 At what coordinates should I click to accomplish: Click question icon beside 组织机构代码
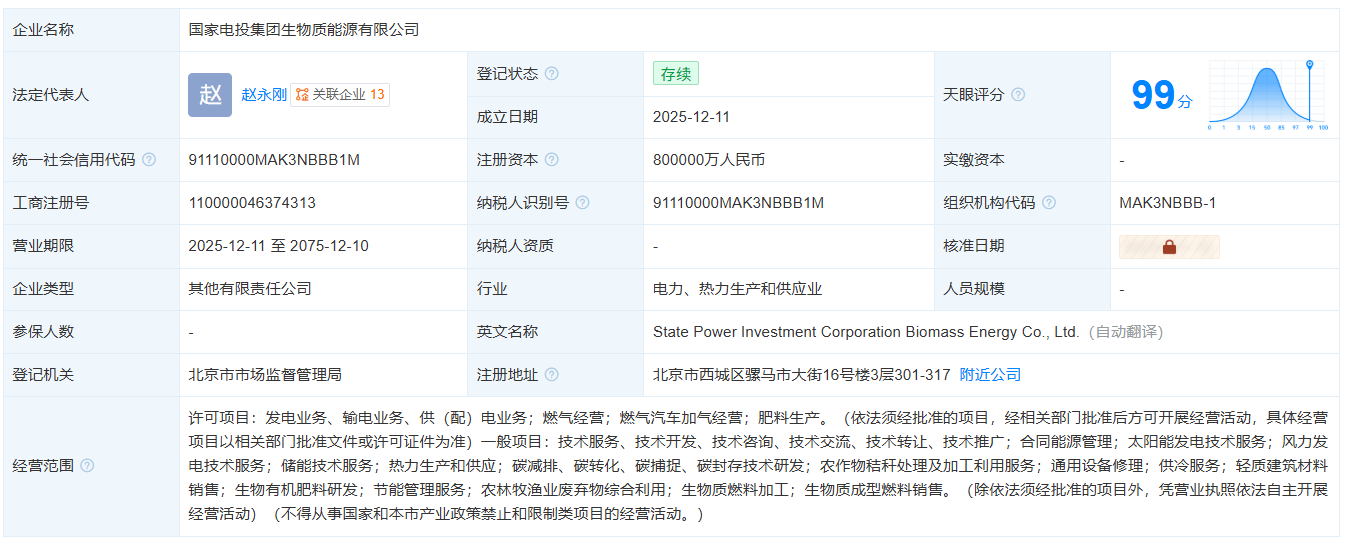click(x=1049, y=203)
